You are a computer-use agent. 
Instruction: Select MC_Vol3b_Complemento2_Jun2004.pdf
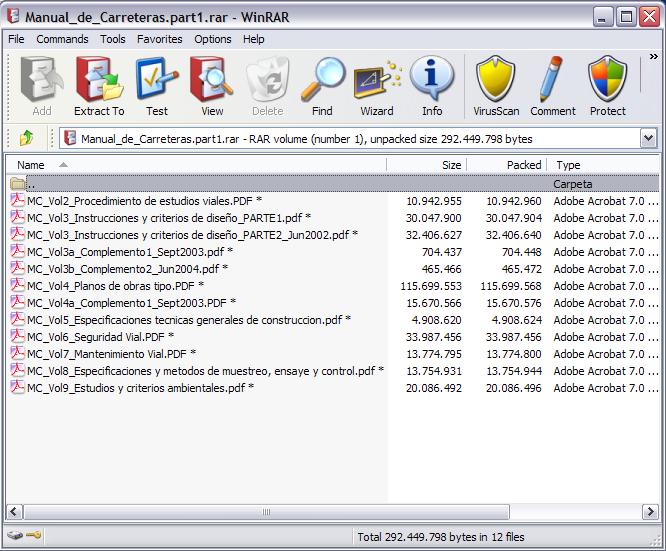point(127,269)
